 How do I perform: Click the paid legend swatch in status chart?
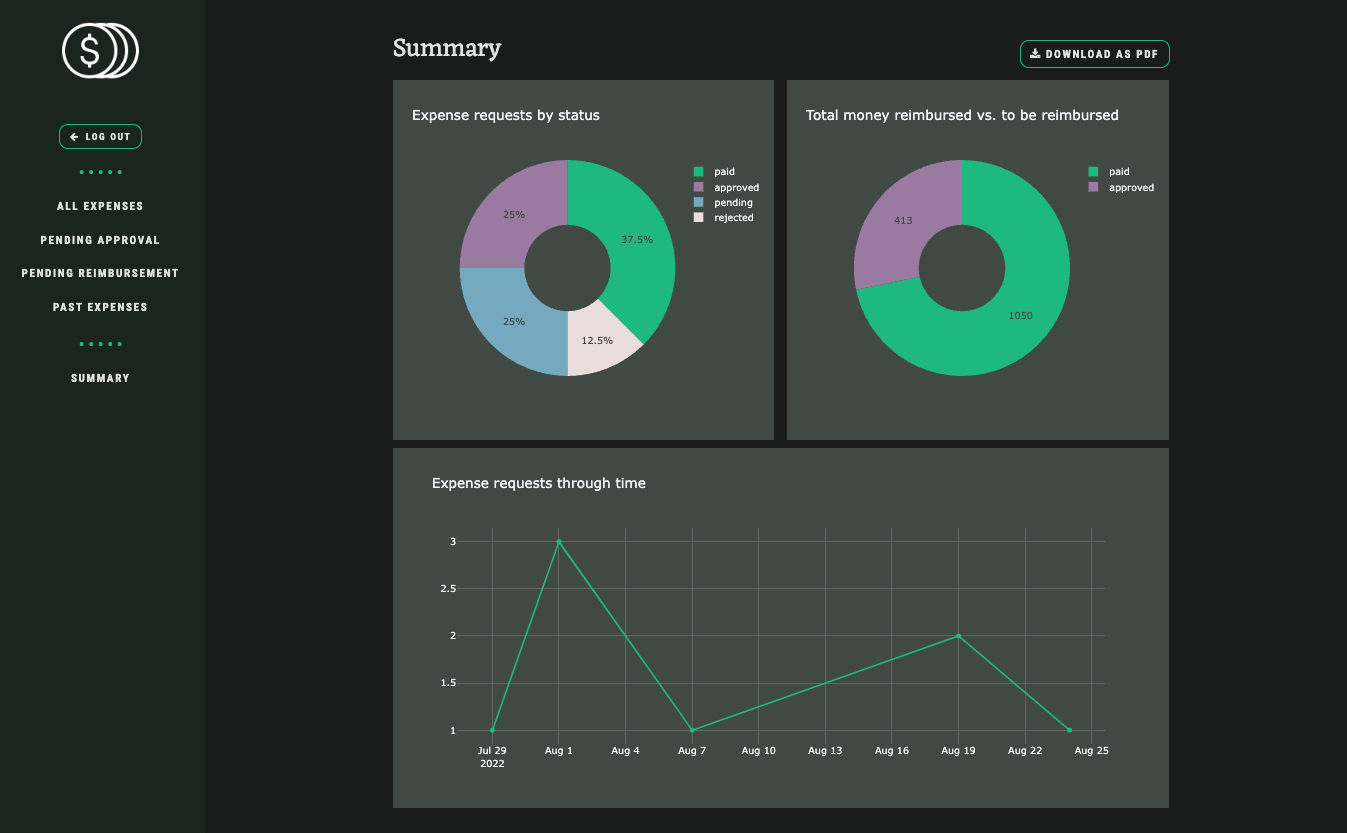(x=698, y=171)
